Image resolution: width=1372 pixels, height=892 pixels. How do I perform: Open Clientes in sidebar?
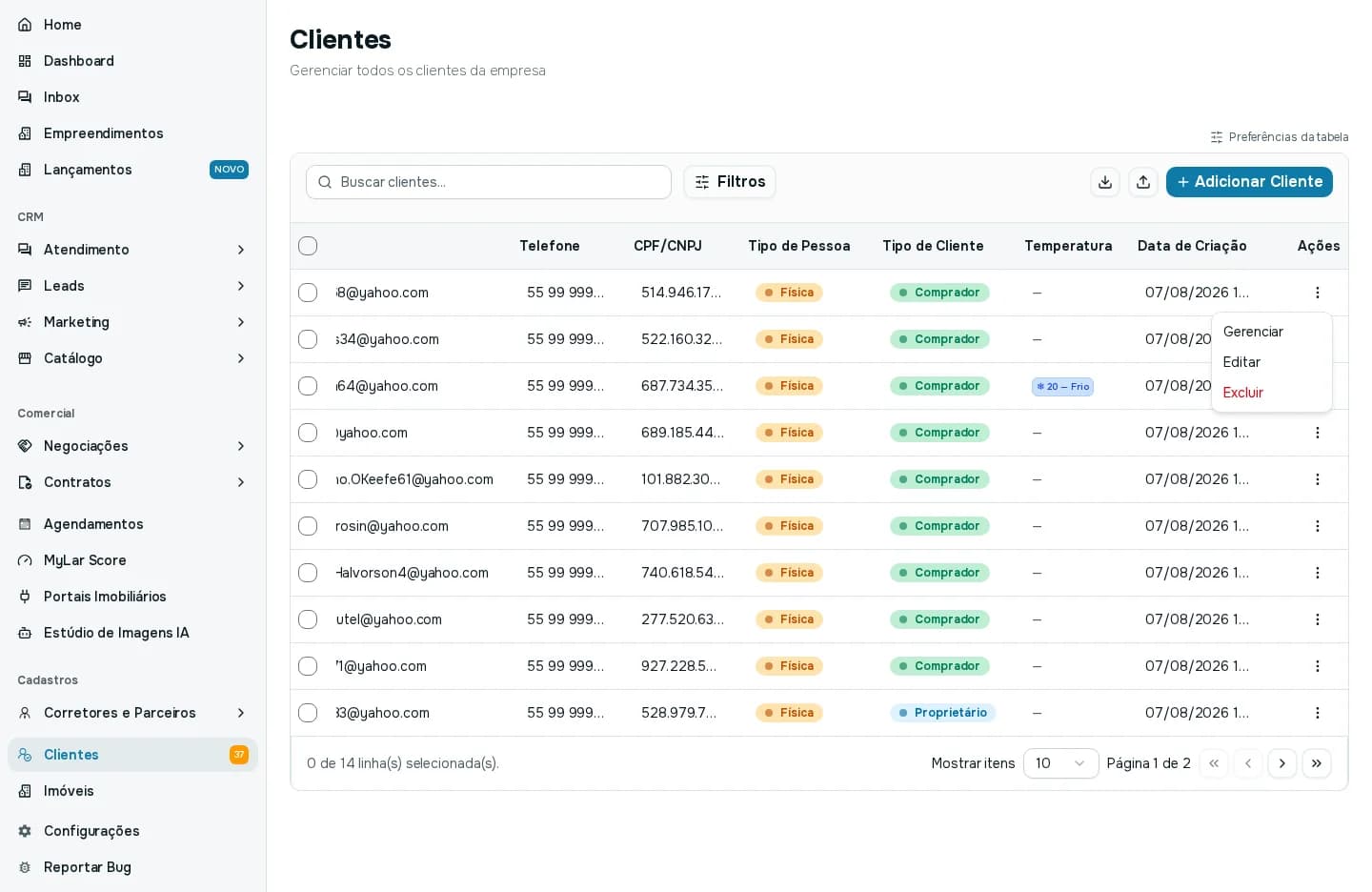[x=132, y=755]
